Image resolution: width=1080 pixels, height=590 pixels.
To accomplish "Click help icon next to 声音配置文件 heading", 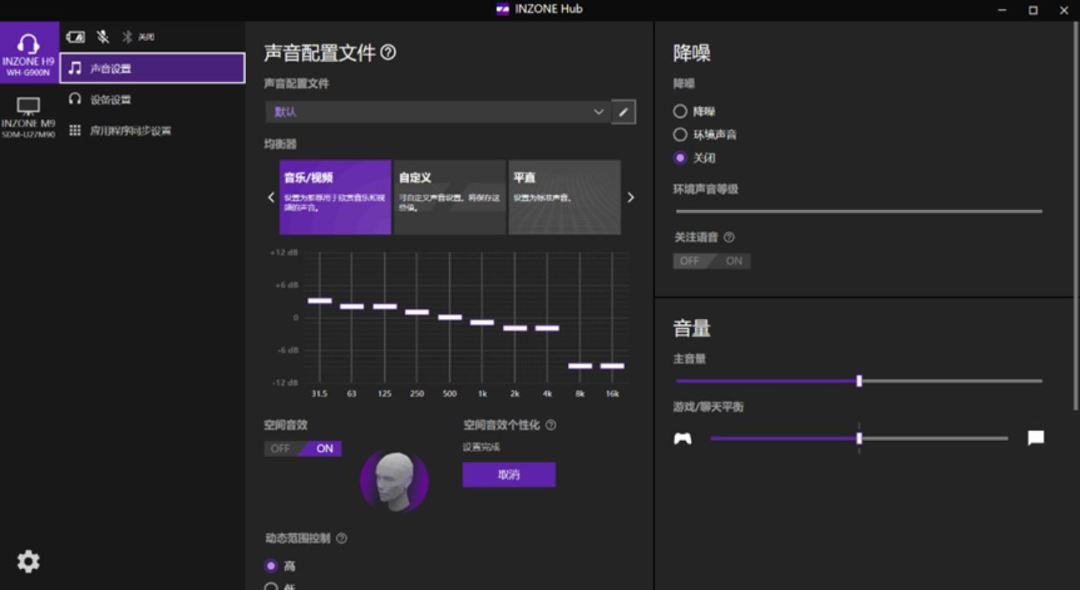I will tap(388, 52).
